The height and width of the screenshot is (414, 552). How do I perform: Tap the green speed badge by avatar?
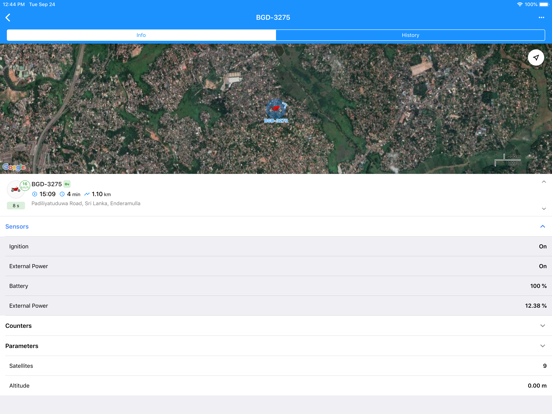25,185
